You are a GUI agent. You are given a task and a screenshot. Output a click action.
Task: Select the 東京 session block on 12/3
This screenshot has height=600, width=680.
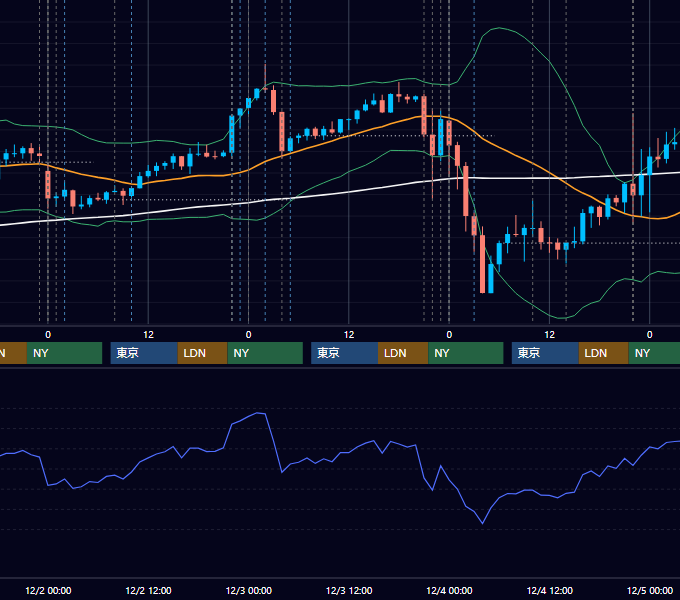[x=344, y=353]
